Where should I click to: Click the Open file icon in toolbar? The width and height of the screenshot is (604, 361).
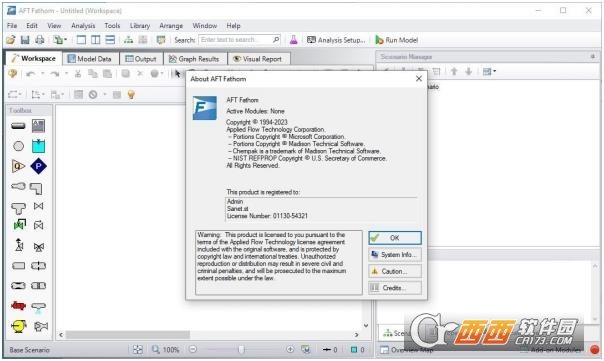pyautogui.click(x=11, y=40)
